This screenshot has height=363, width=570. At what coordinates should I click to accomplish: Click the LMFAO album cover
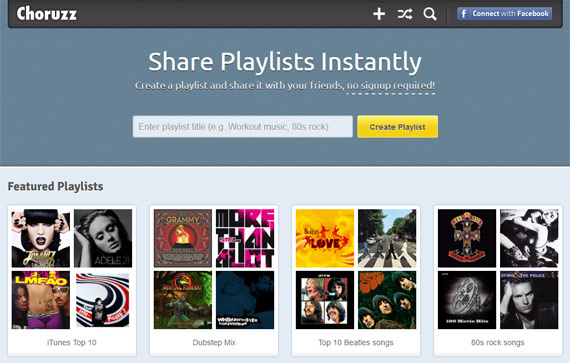point(41,300)
